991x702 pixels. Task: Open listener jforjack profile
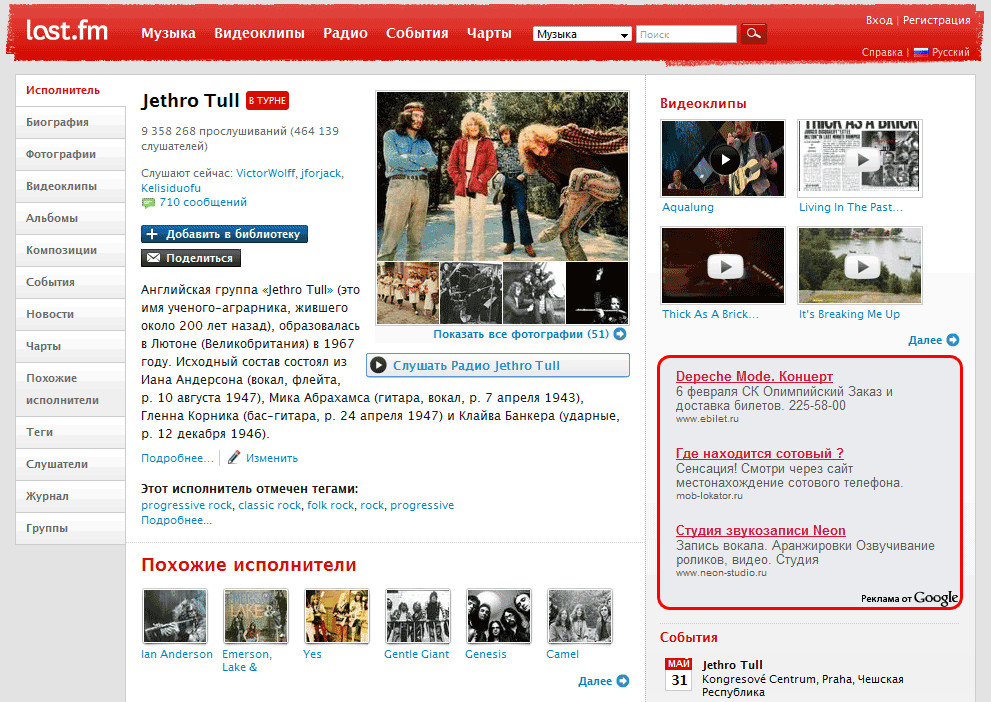(320, 173)
